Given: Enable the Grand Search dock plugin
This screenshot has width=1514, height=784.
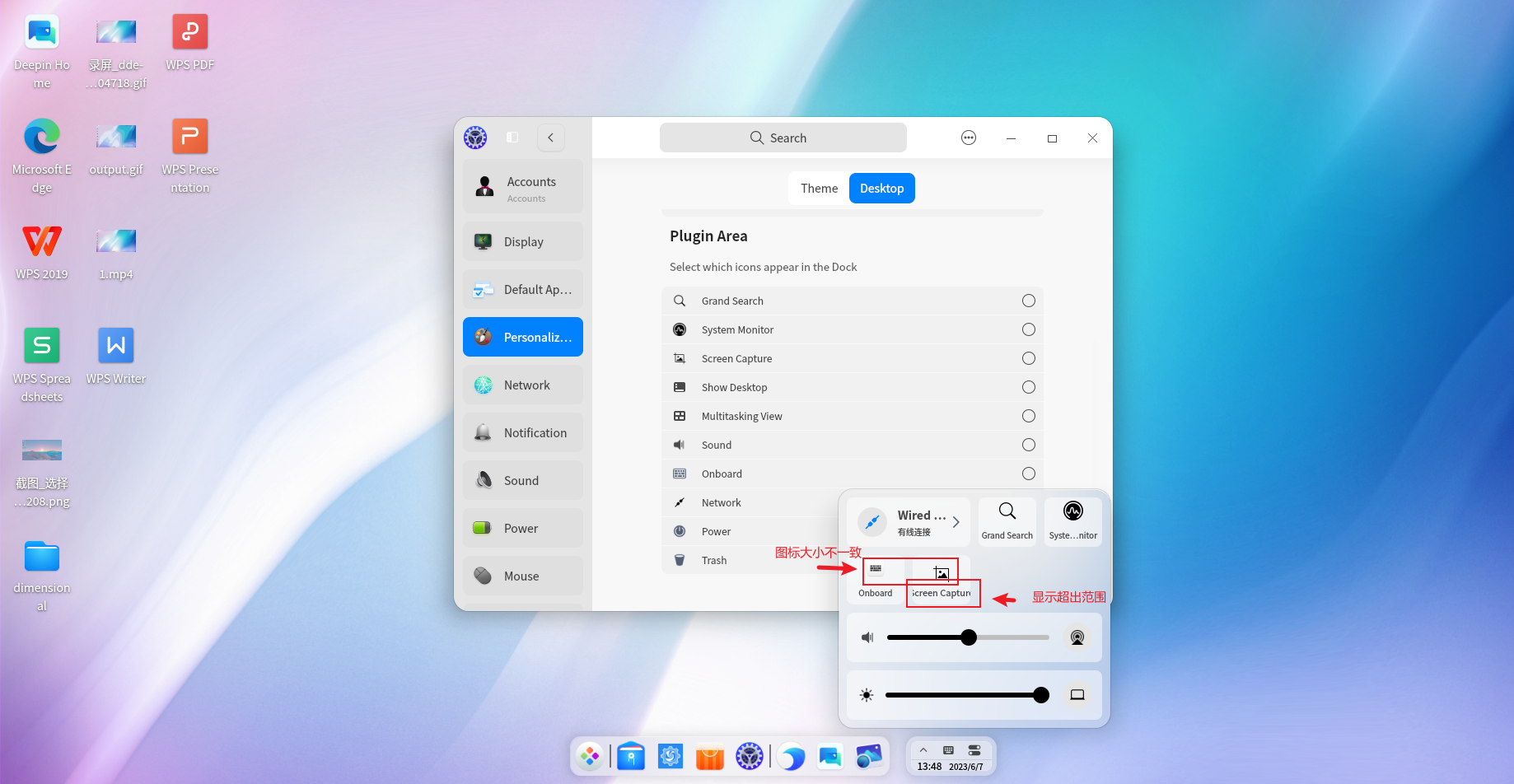Looking at the screenshot, I should (x=1028, y=301).
